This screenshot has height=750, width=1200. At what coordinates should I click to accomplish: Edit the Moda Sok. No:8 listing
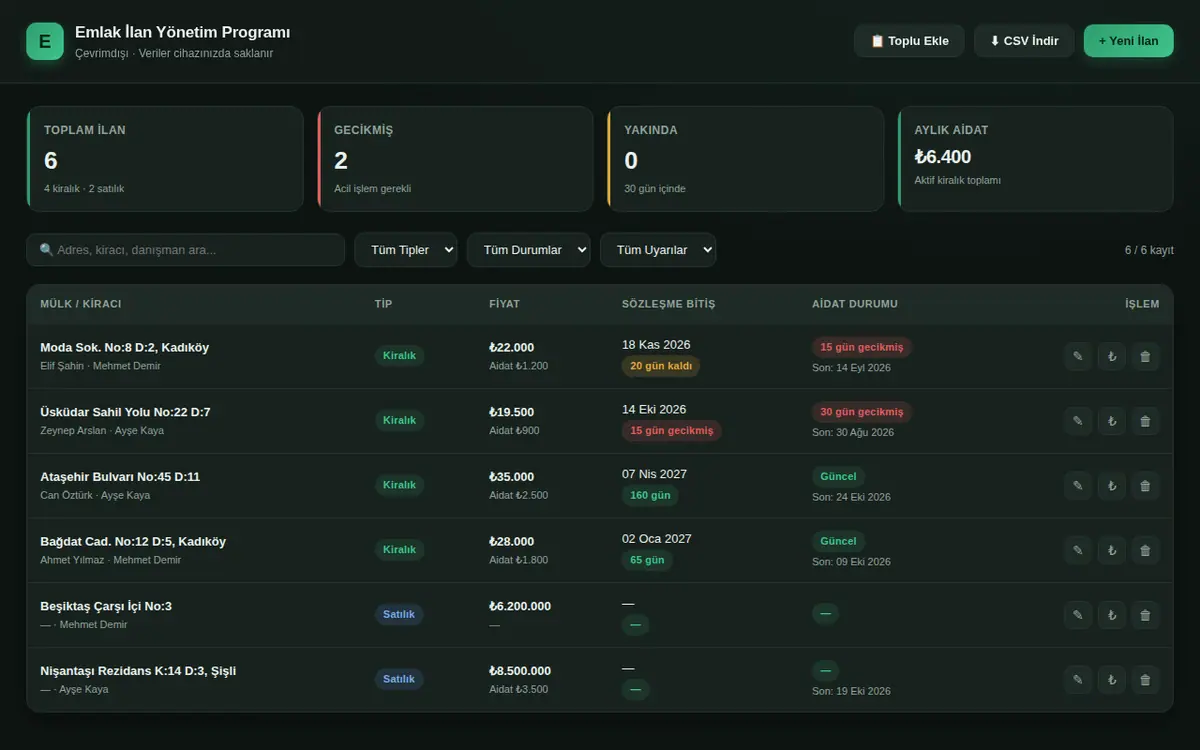(1078, 356)
